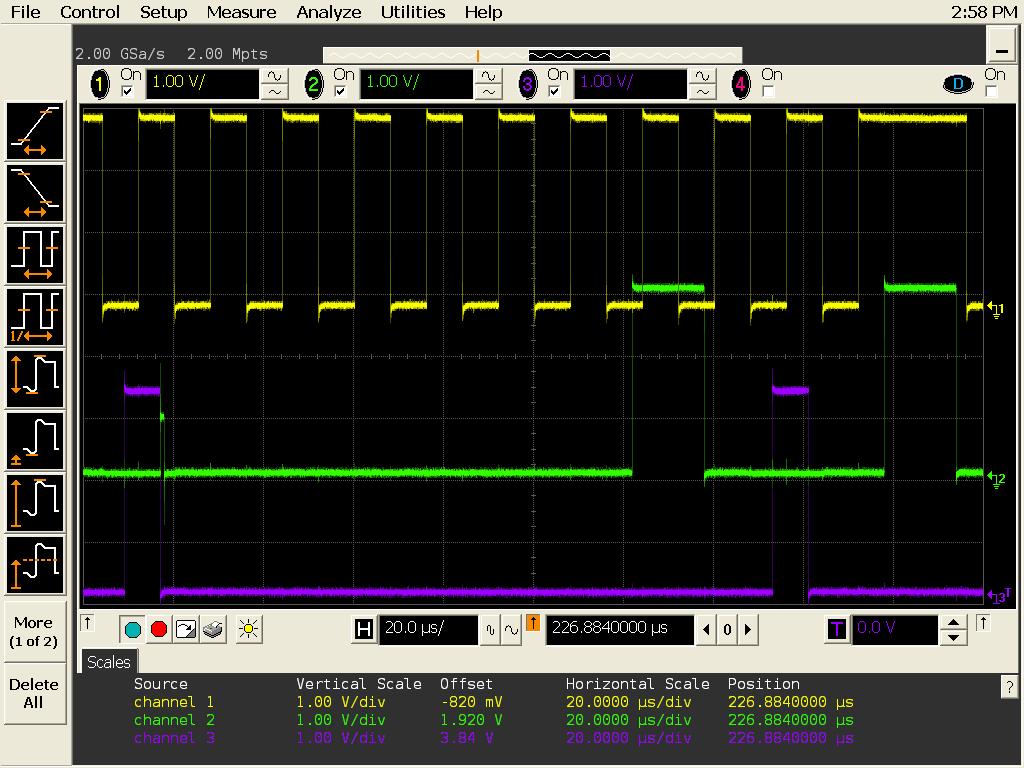Open trigger setup via T button
1024x768 pixels.
pos(837,630)
